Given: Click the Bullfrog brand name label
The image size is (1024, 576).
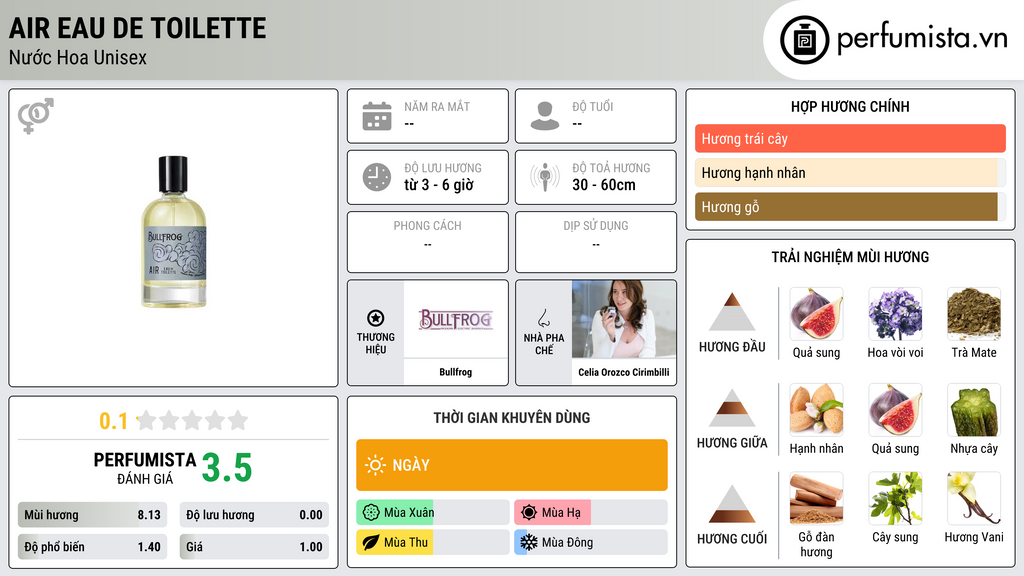Looking at the screenshot, I should coord(455,372).
